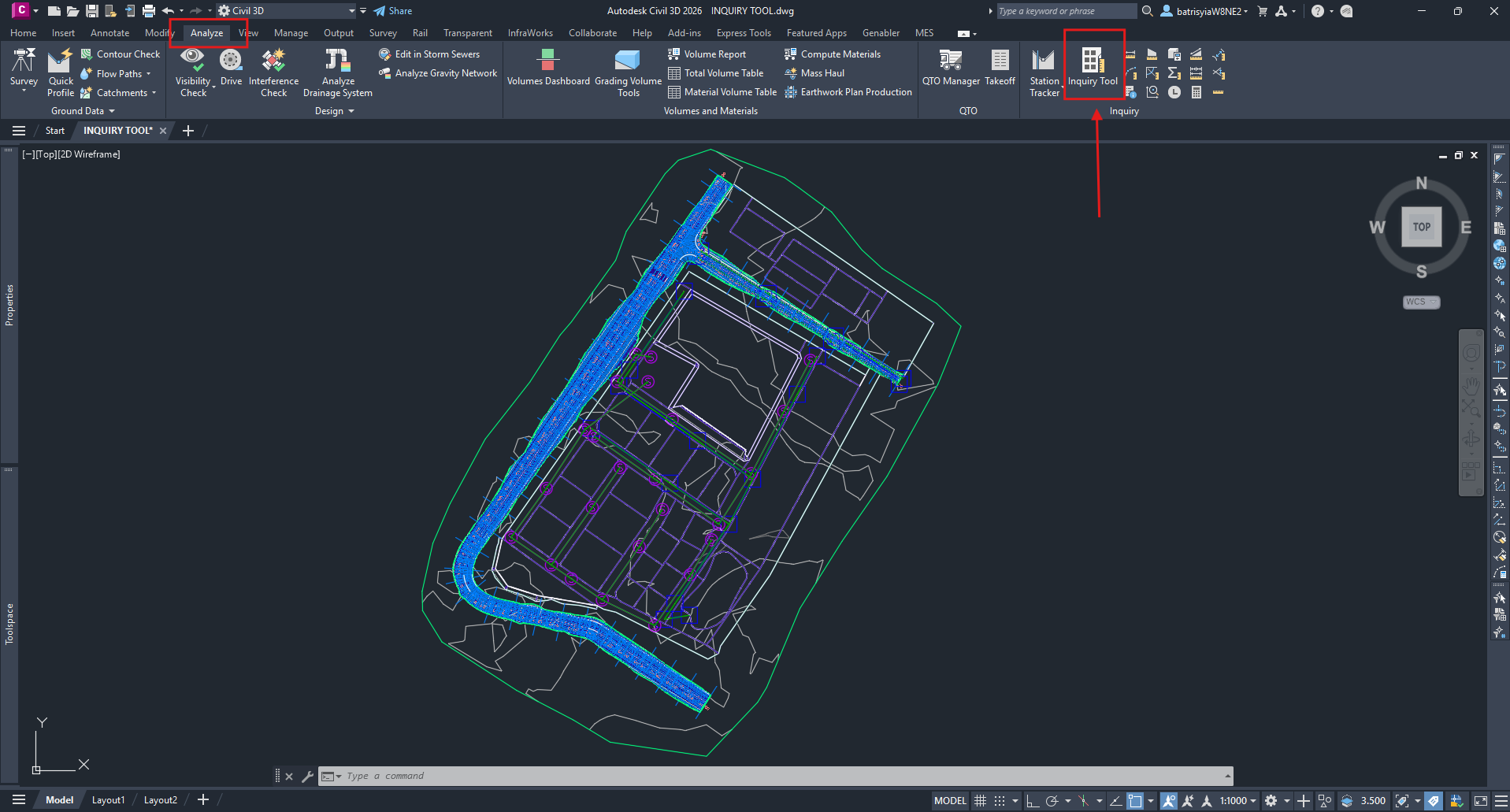1510x812 pixels.
Task: Click the Analyze Drainage System icon
Action: pyautogui.click(x=337, y=72)
